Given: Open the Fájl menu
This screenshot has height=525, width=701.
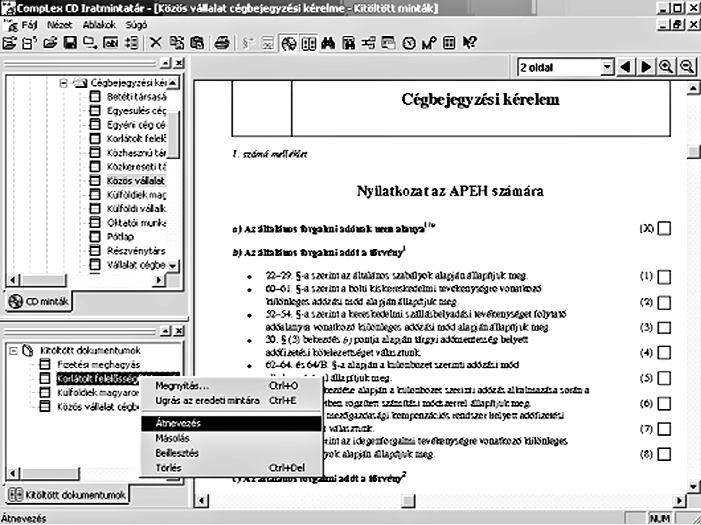Looking at the screenshot, I should tap(29, 25).
